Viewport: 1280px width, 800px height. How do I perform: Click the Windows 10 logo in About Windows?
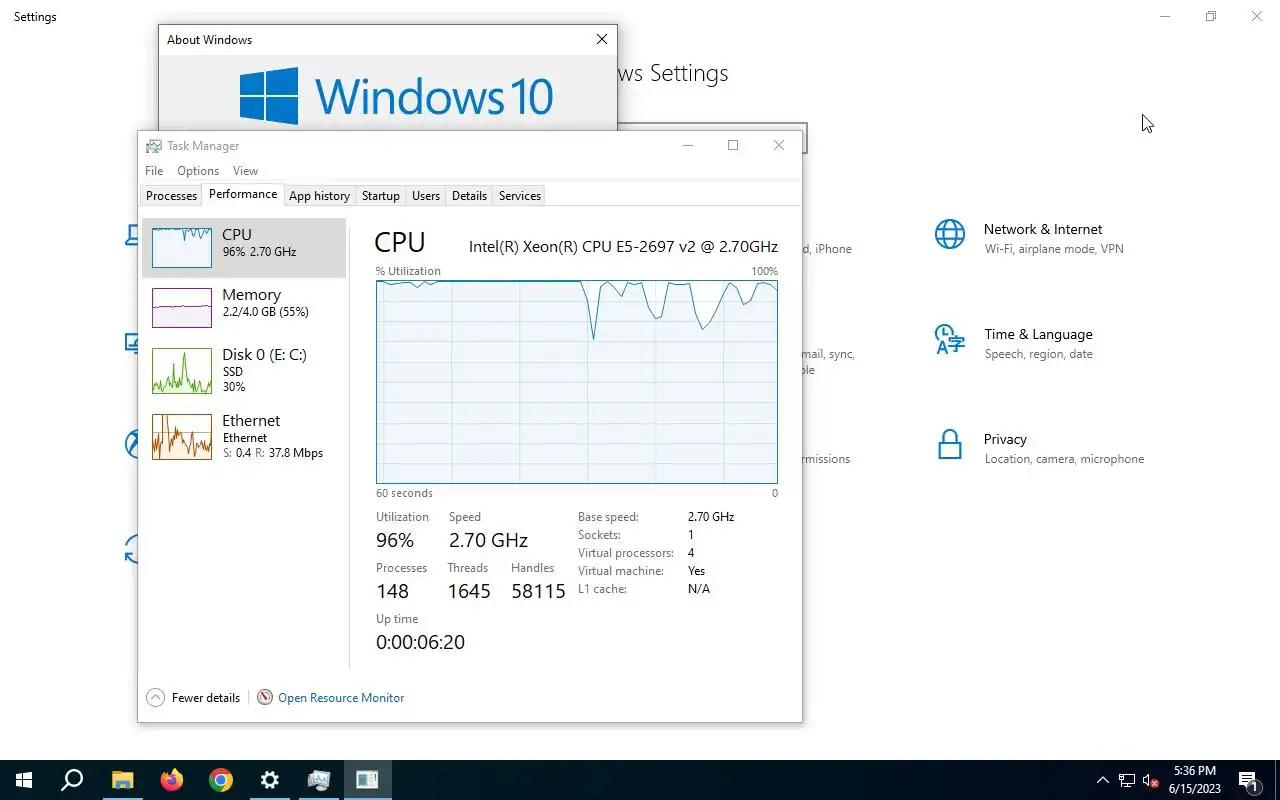[x=396, y=96]
